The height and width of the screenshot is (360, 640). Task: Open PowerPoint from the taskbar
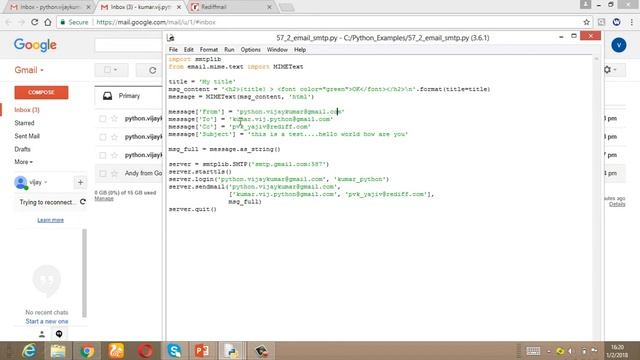click(202, 351)
